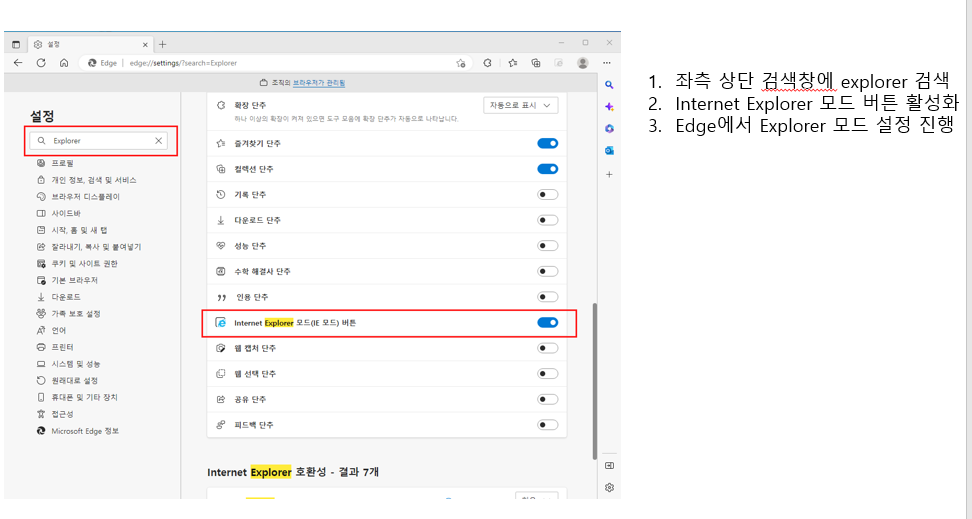Open 프린터 settings section

point(63,347)
